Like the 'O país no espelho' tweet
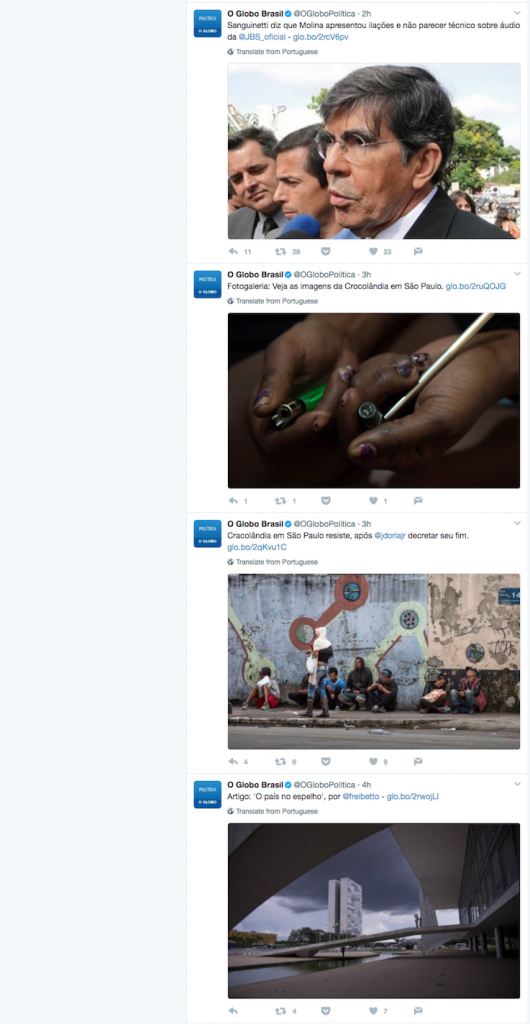The width and height of the screenshot is (530, 1024). [x=373, y=1011]
